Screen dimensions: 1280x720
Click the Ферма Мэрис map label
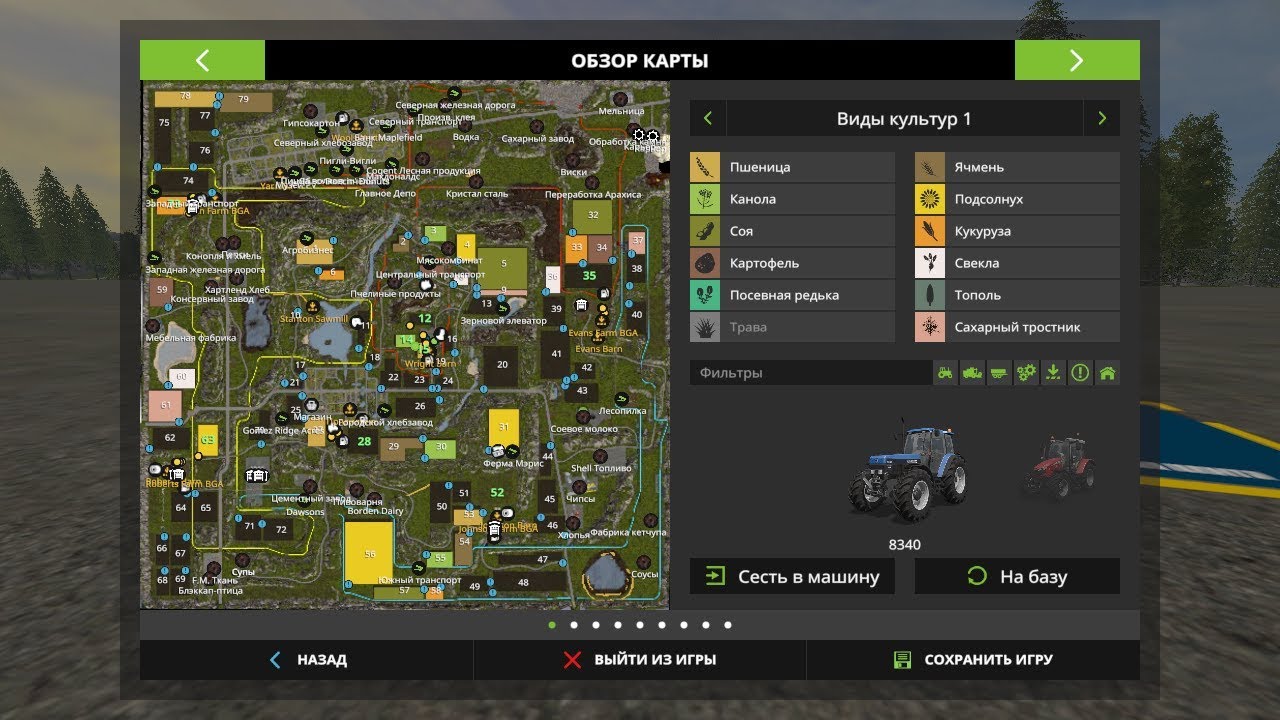pos(513,462)
